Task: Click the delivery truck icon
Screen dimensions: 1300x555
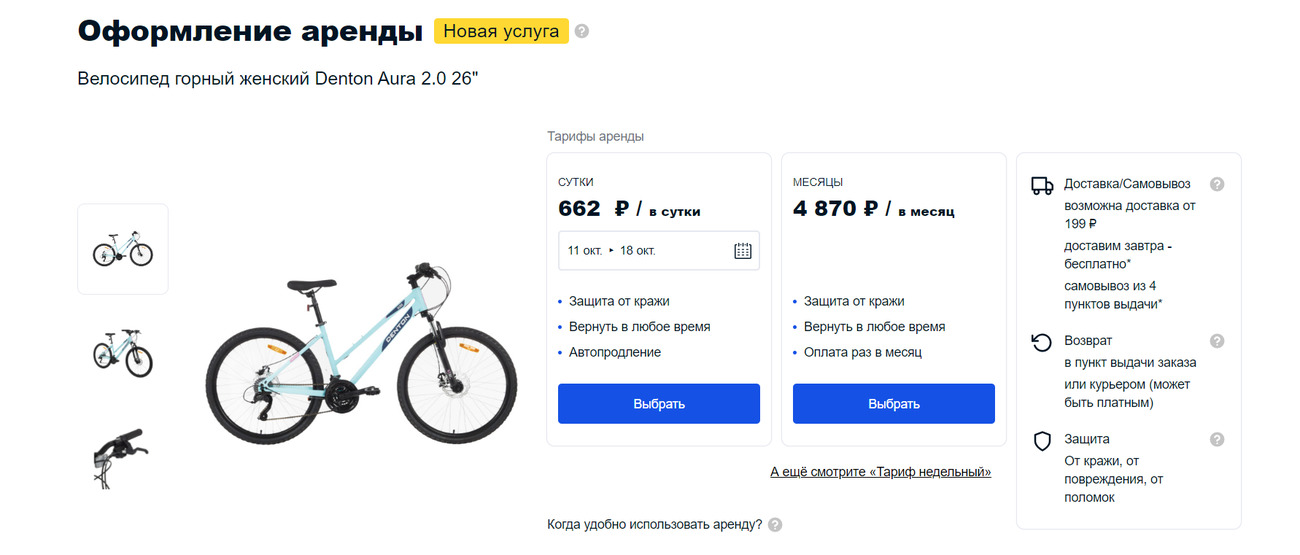Action: point(1042,185)
